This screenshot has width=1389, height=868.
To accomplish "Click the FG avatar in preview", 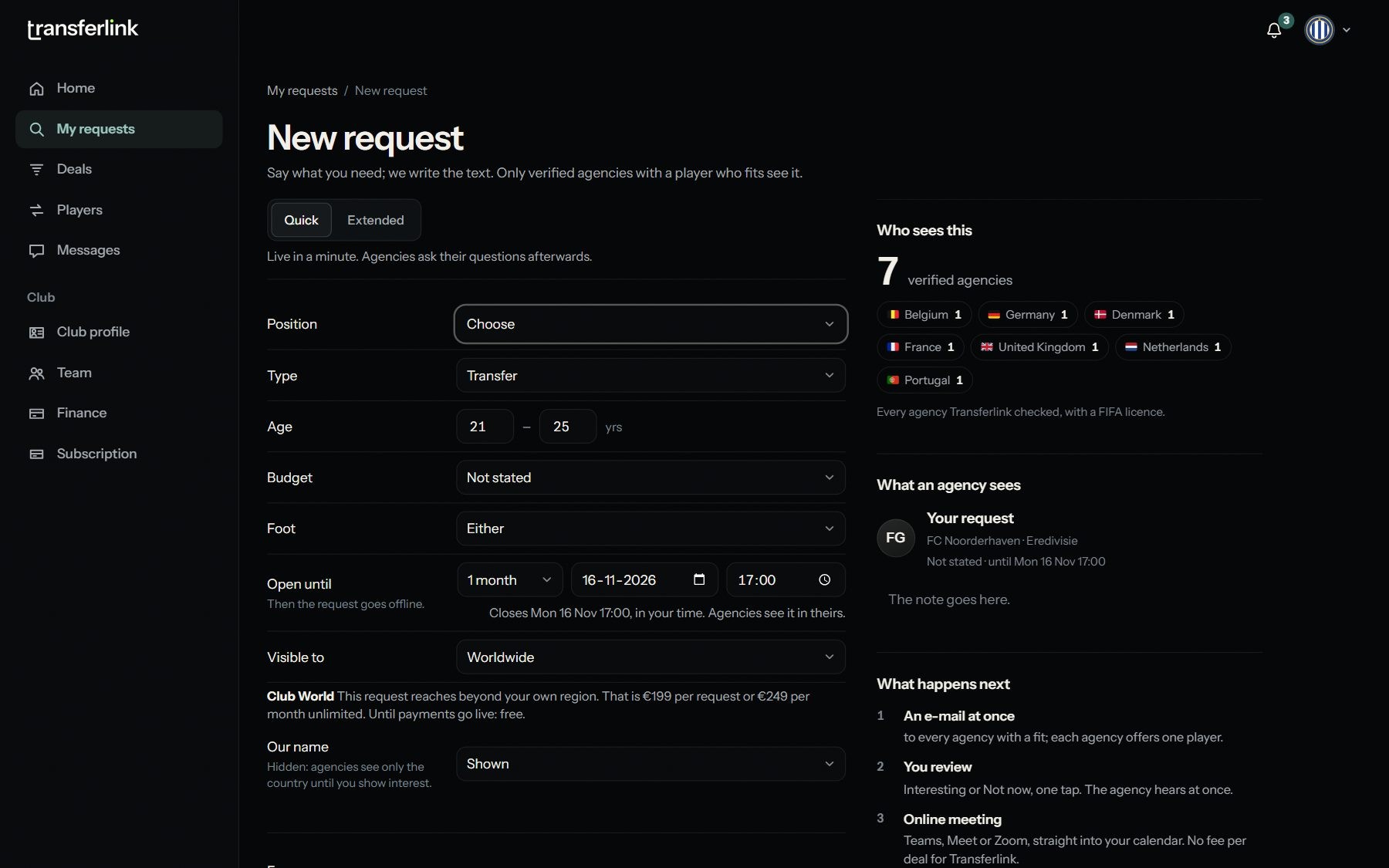I will click(896, 538).
